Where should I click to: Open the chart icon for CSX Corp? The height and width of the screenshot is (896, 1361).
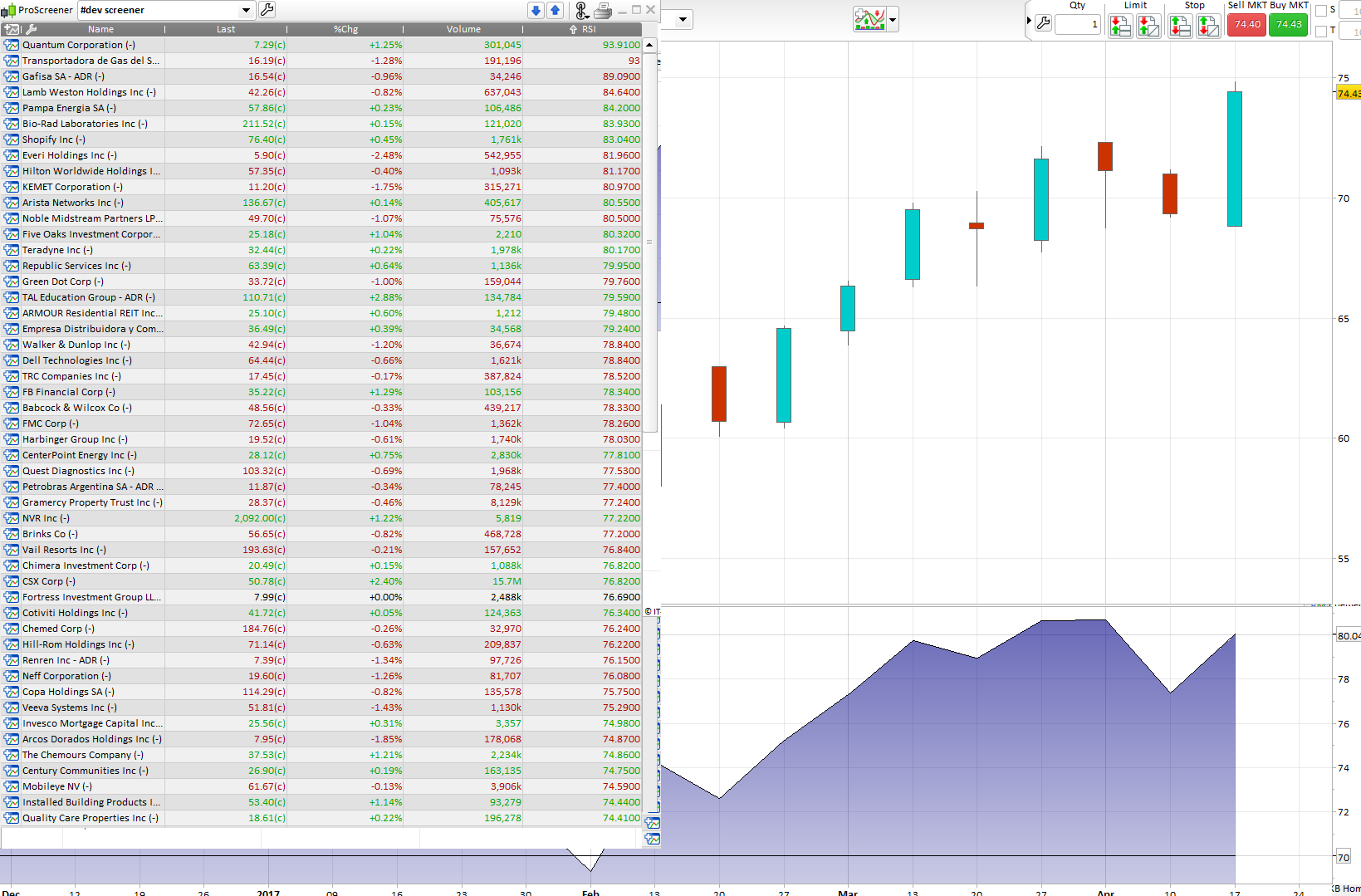tap(12, 581)
